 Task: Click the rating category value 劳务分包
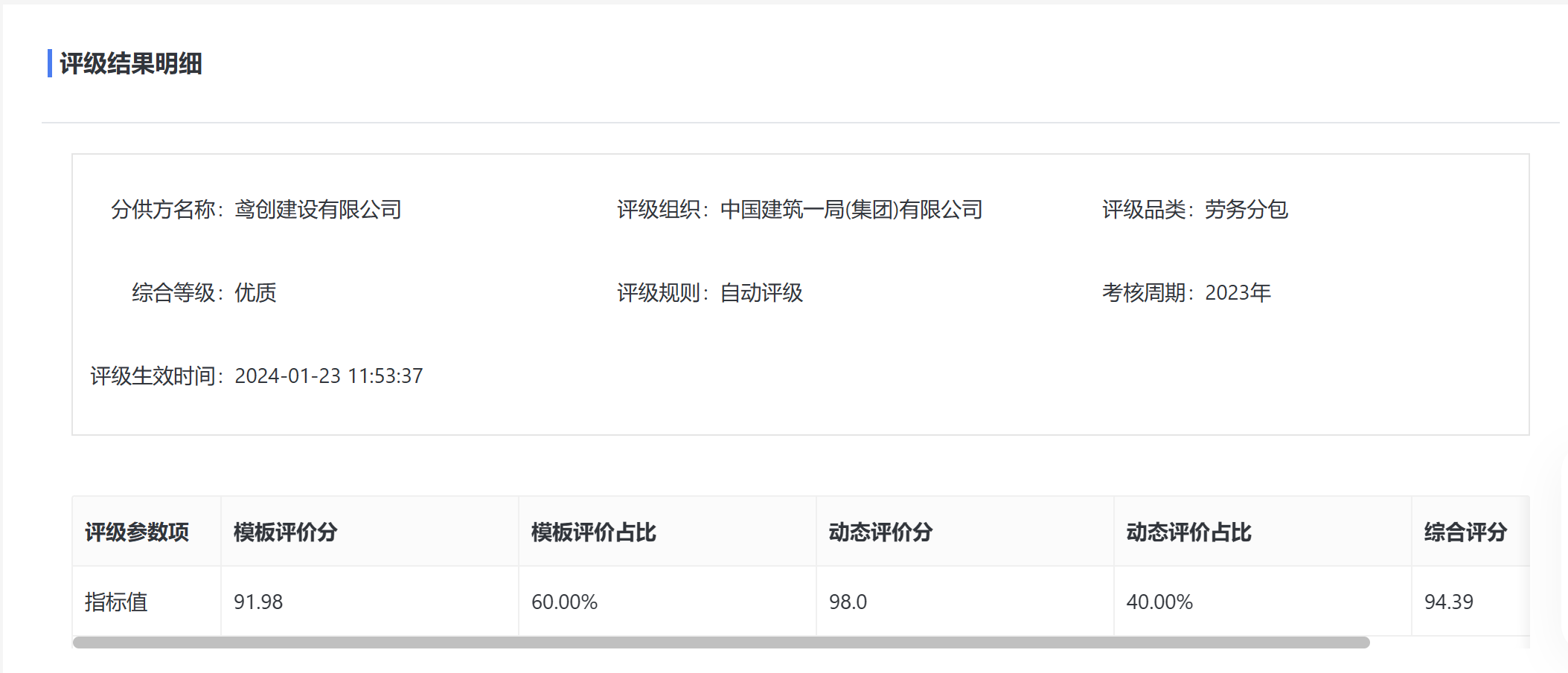1246,210
